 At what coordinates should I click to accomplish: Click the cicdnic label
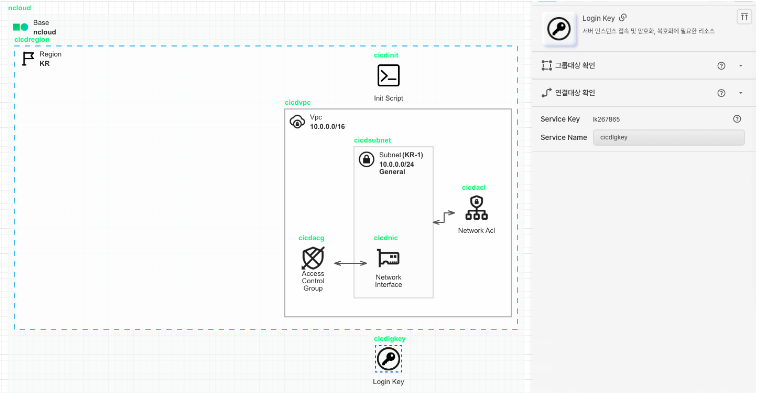pos(386,238)
